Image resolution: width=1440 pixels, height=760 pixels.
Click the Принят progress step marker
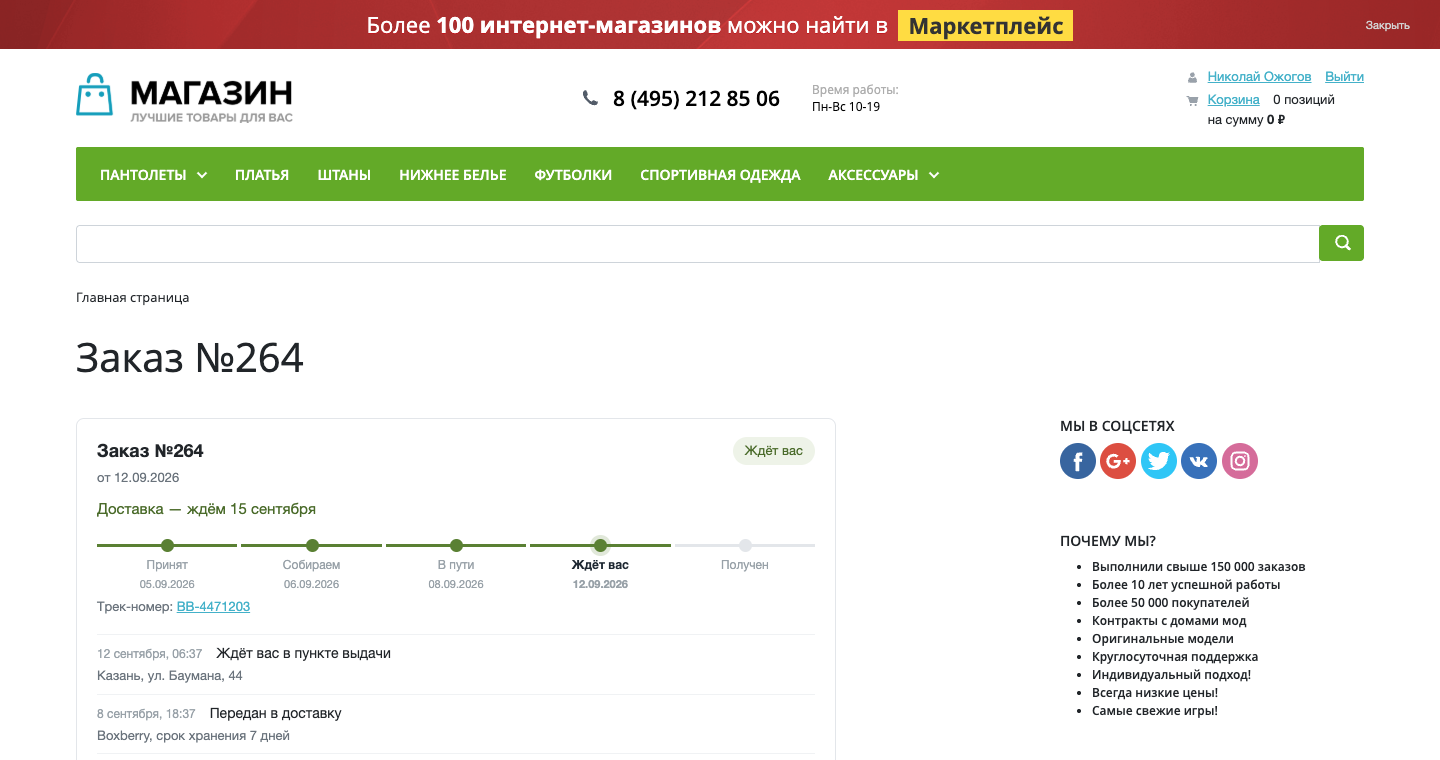point(167,545)
